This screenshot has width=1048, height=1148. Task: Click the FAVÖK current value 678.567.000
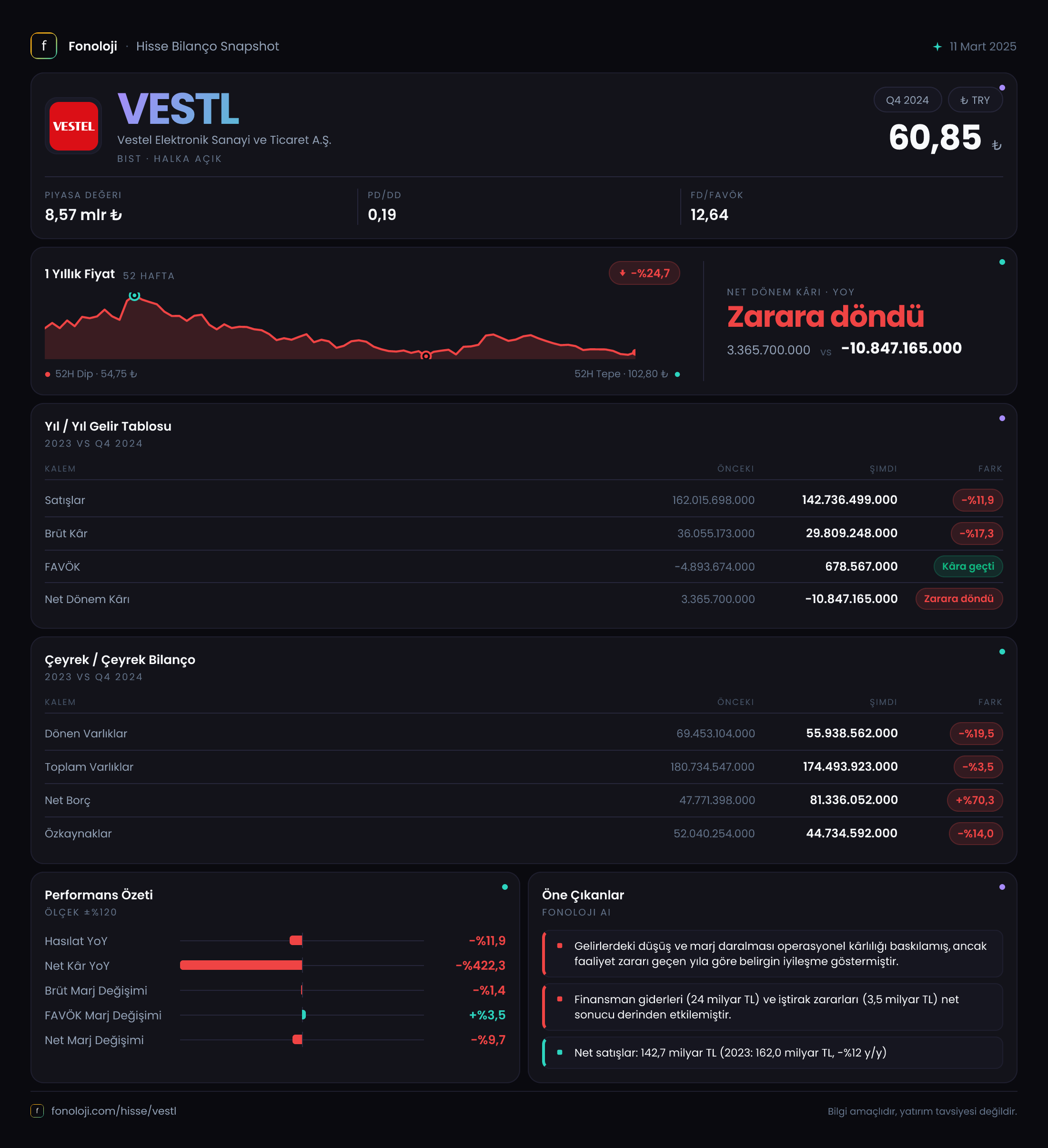coord(861,566)
